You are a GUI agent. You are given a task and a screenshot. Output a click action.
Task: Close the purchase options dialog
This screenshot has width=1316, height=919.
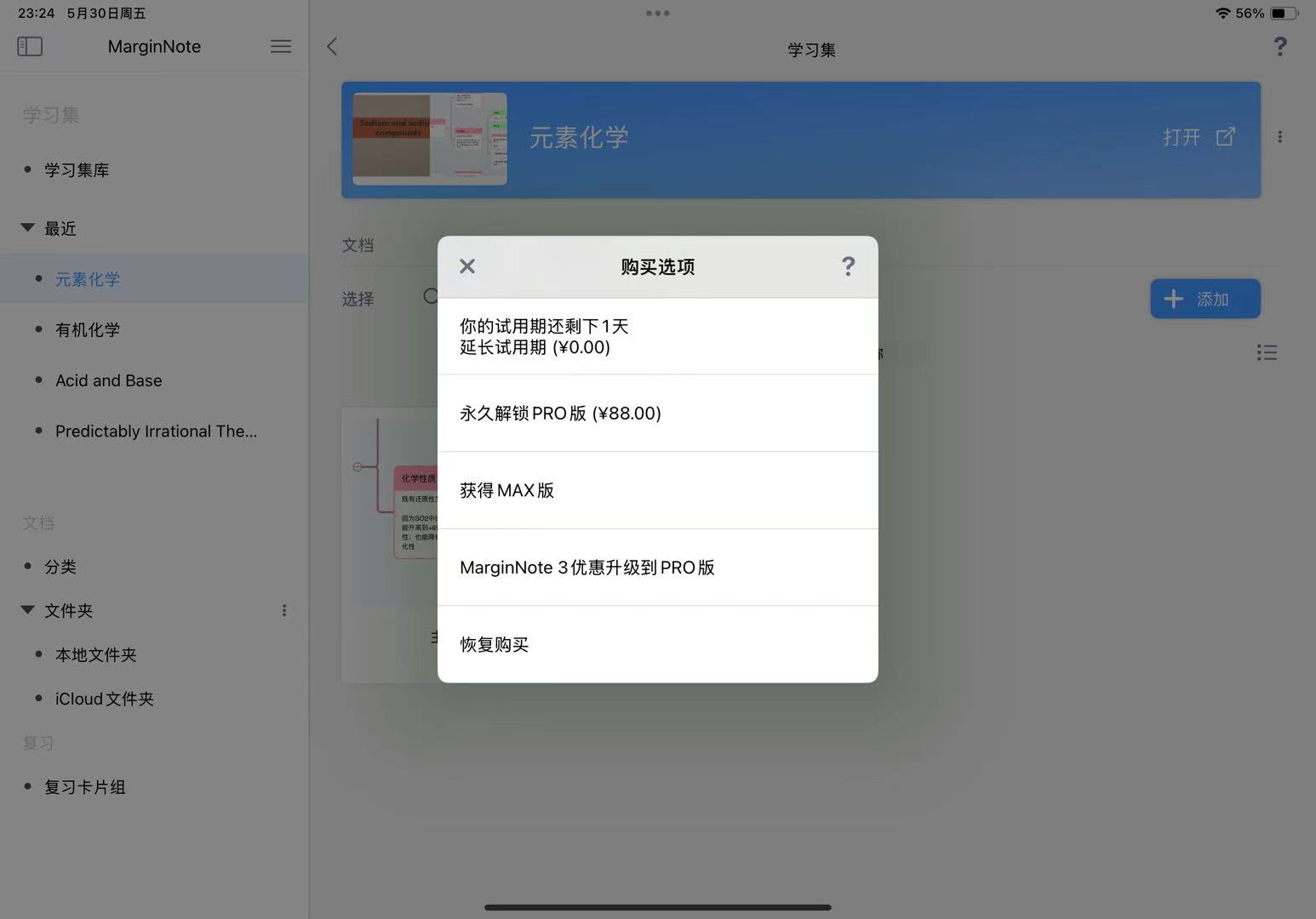467,266
